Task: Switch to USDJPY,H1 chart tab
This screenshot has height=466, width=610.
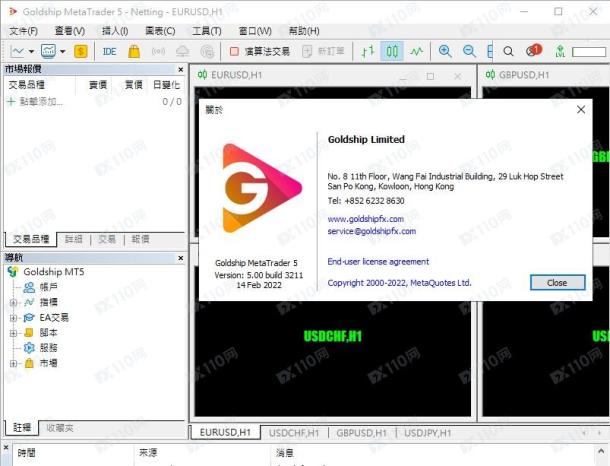Action: tap(428, 433)
